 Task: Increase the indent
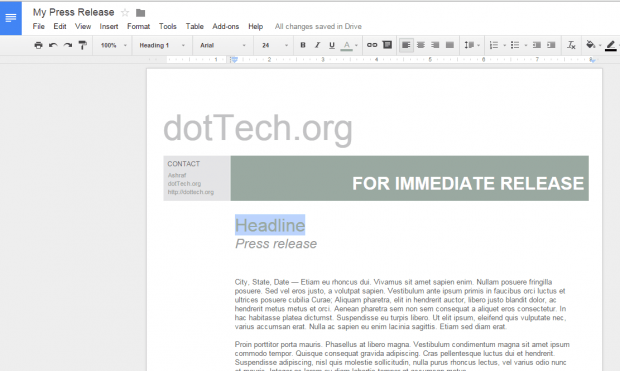551,45
